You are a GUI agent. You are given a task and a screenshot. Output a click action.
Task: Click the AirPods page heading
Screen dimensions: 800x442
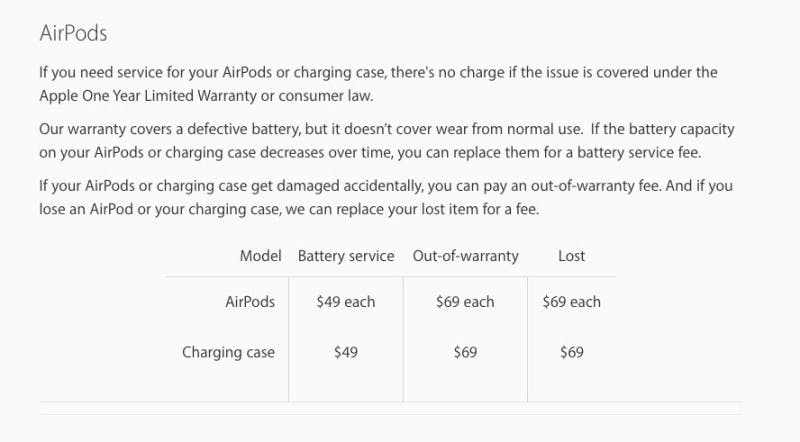click(73, 33)
